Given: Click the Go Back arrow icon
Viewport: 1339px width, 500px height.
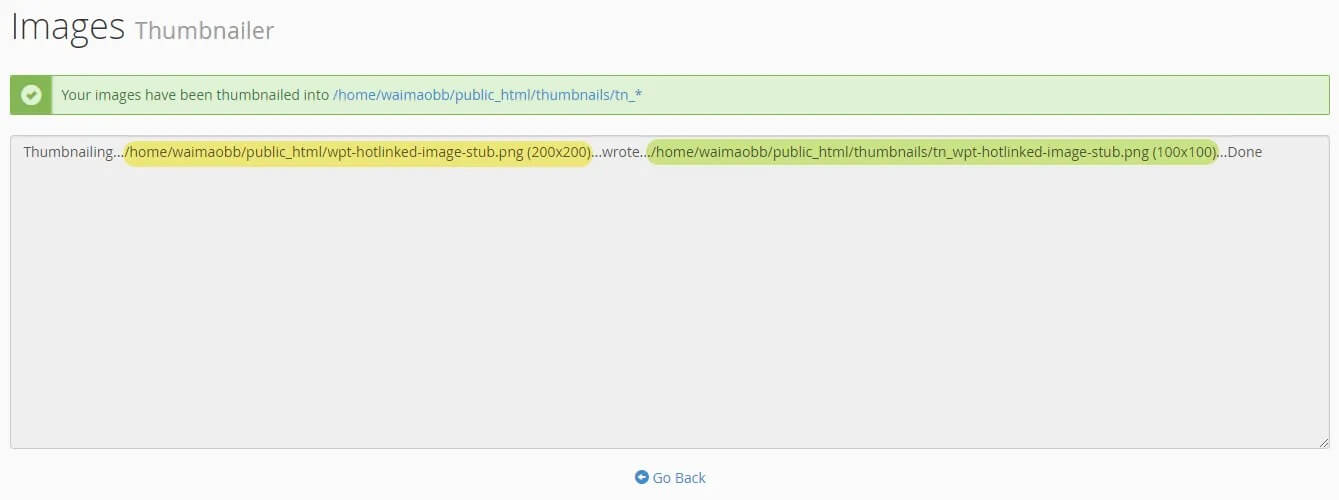Looking at the screenshot, I should tap(642, 478).
